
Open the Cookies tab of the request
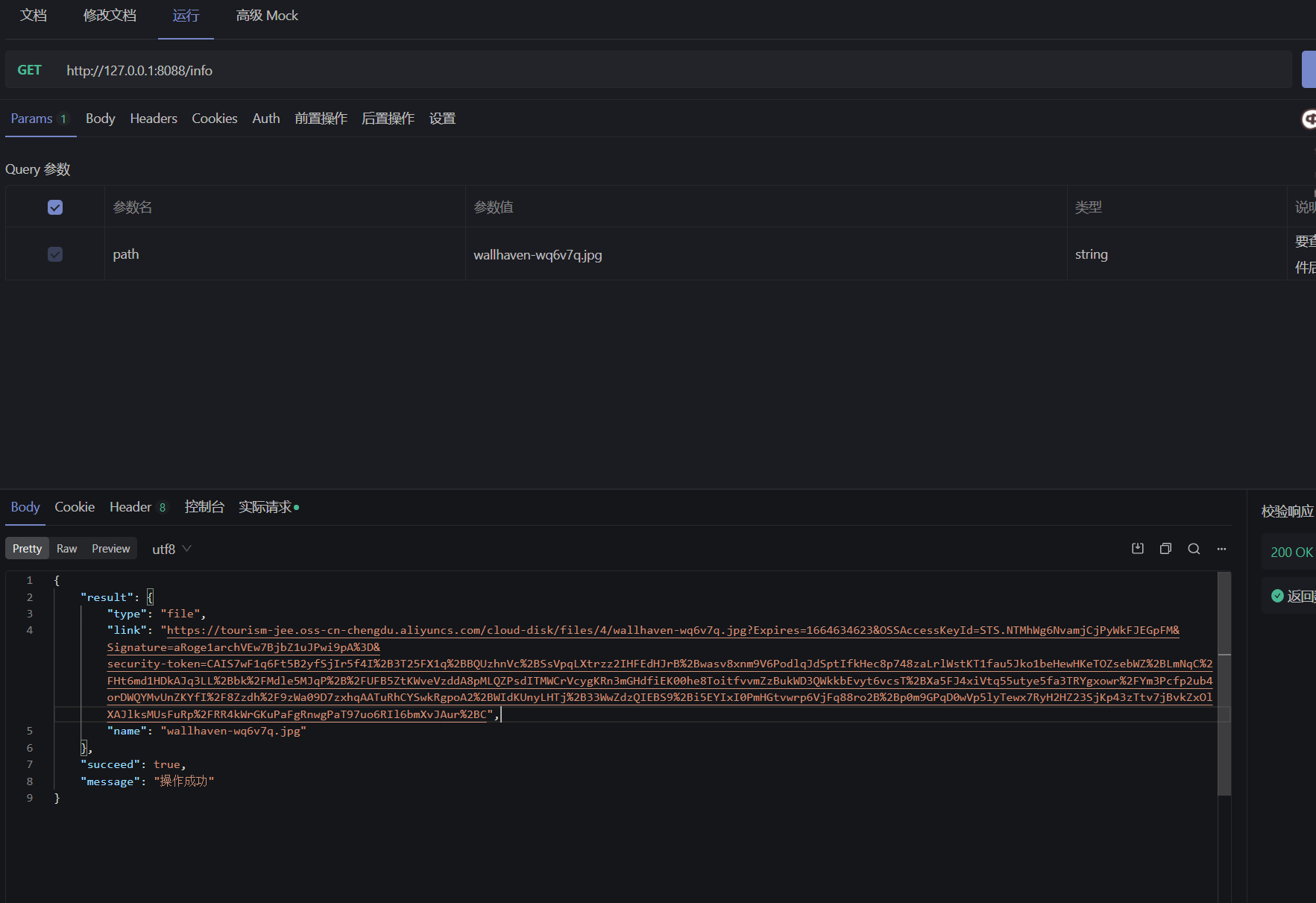coord(214,118)
